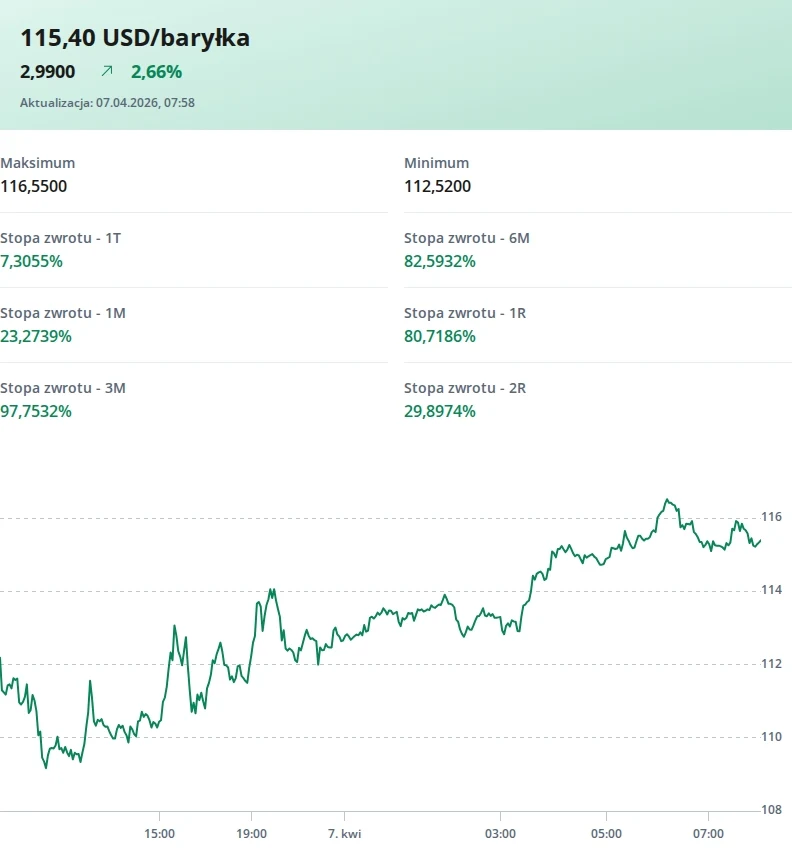This screenshot has width=792, height=865.
Task: Select the Minimum value 112,5200
Action: click(x=437, y=186)
